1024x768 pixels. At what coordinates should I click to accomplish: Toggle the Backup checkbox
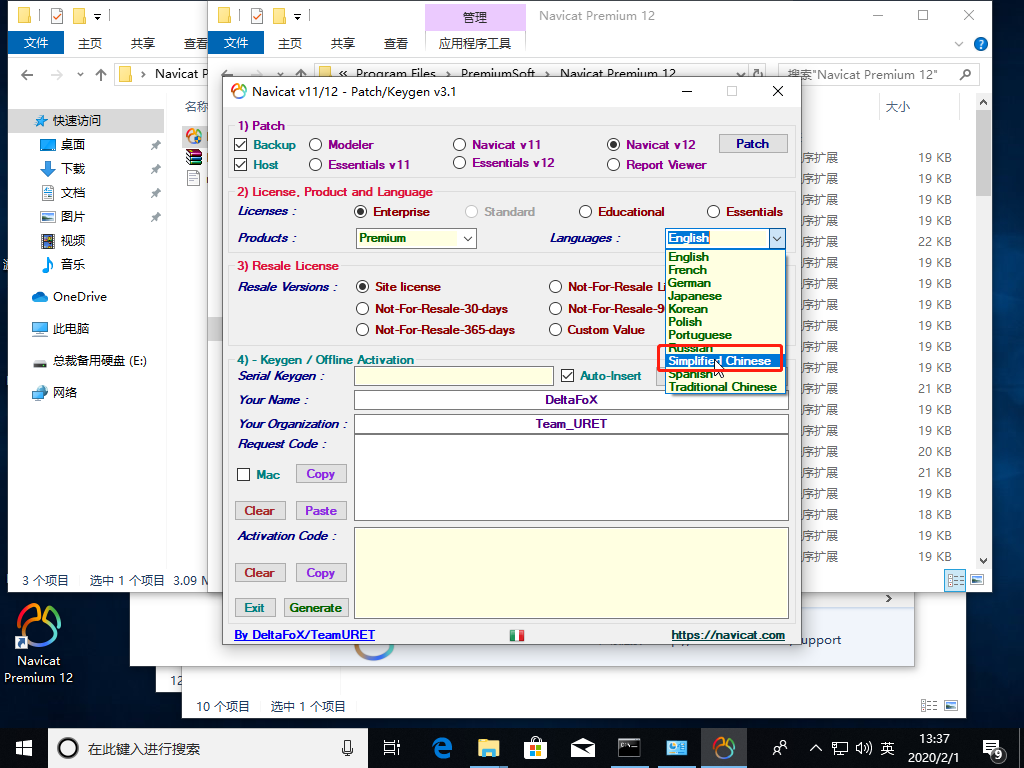(x=241, y=144)
